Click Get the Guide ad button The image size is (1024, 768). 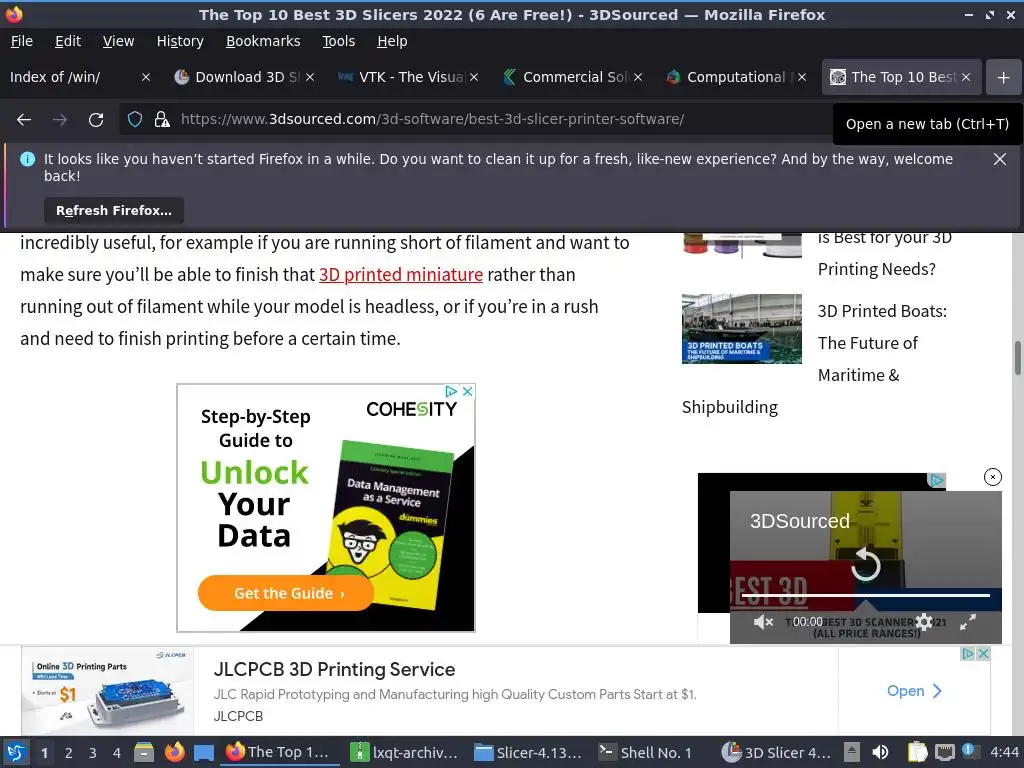(285, 593)
